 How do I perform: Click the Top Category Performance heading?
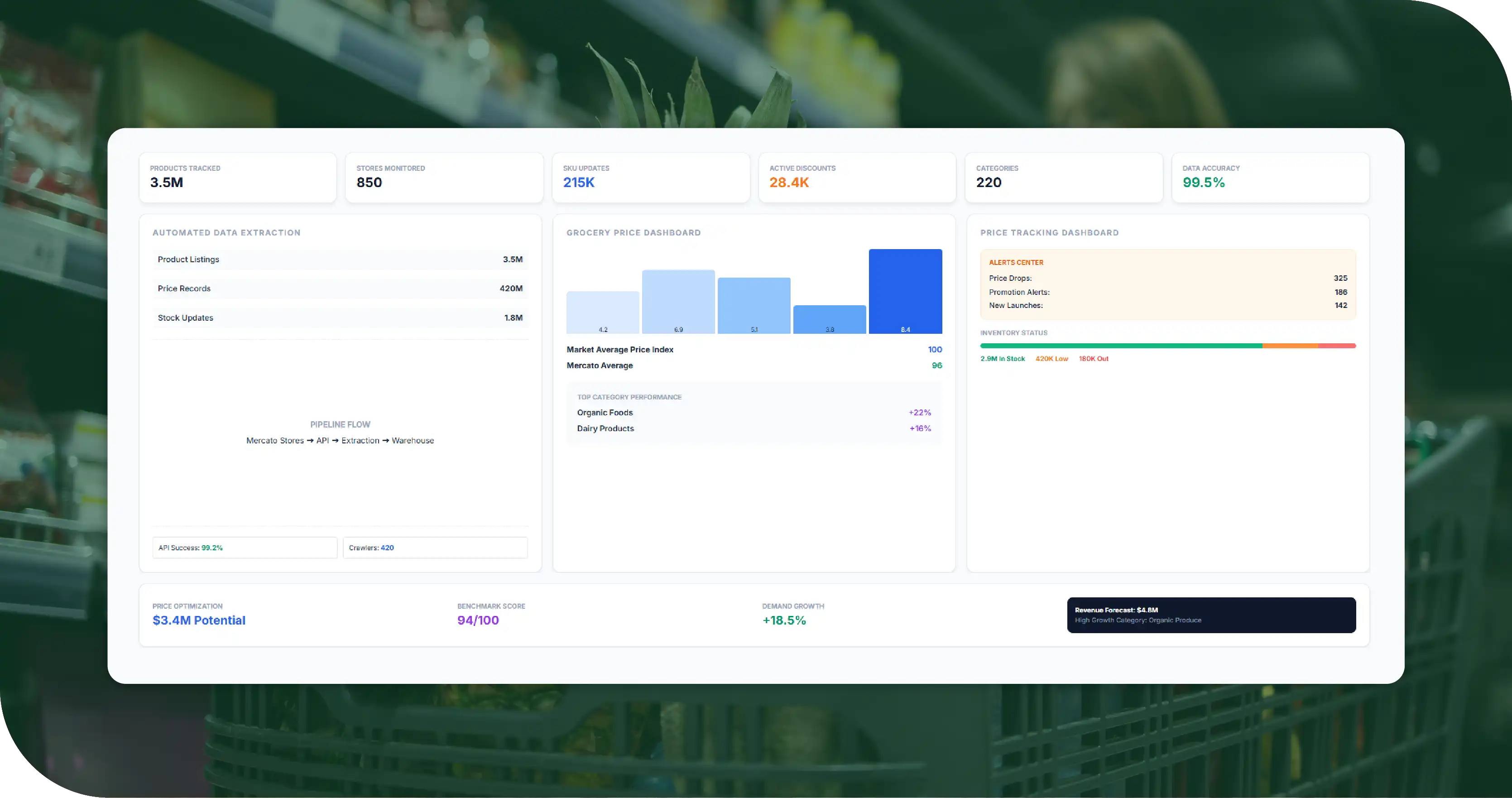tap(629, 398)
